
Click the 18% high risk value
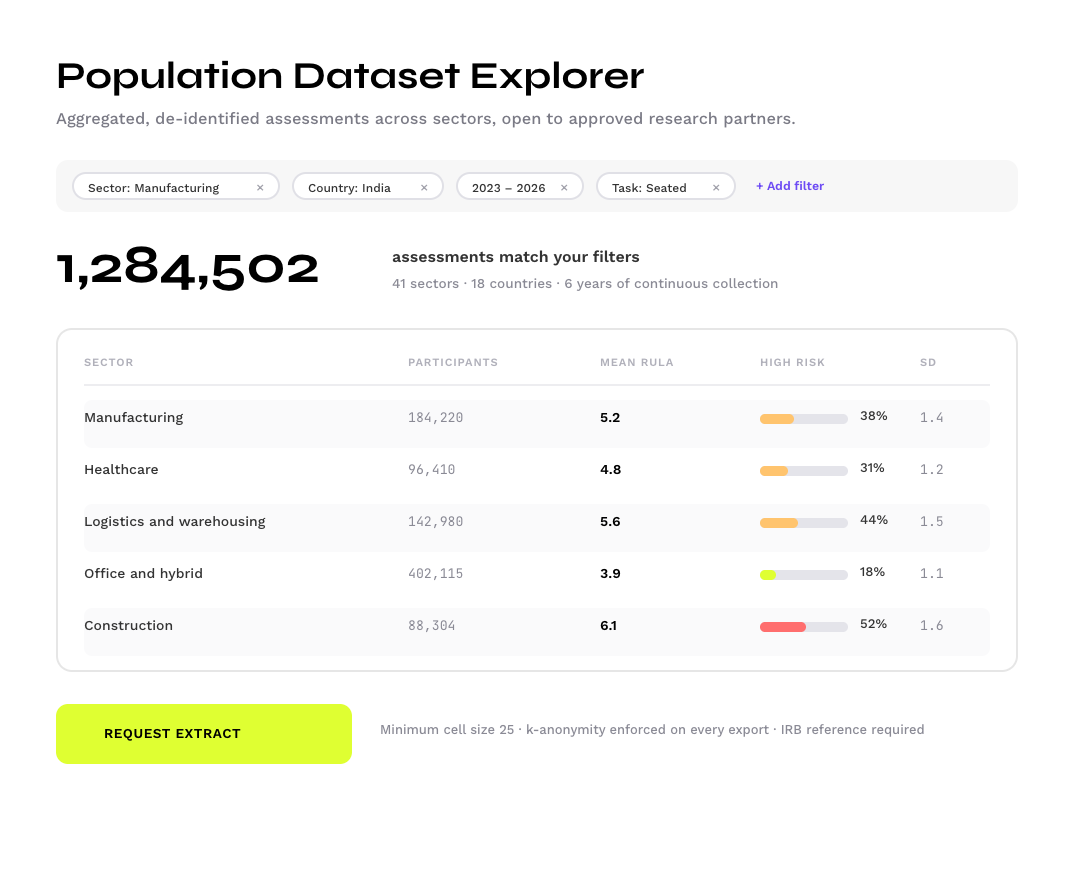(873, 573)
